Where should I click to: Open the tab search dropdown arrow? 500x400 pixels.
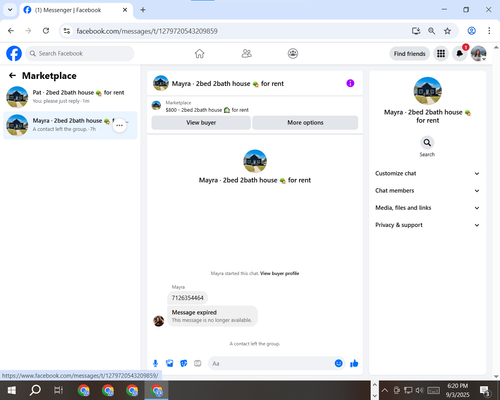(10, 10)
